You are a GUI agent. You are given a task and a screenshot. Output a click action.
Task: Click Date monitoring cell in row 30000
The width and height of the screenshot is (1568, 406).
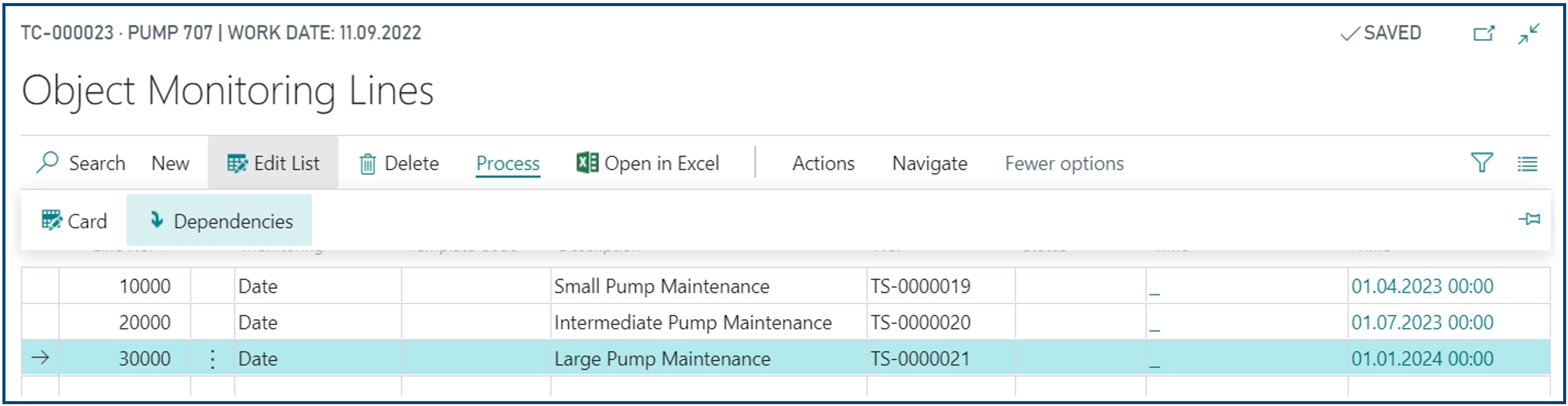318,359
